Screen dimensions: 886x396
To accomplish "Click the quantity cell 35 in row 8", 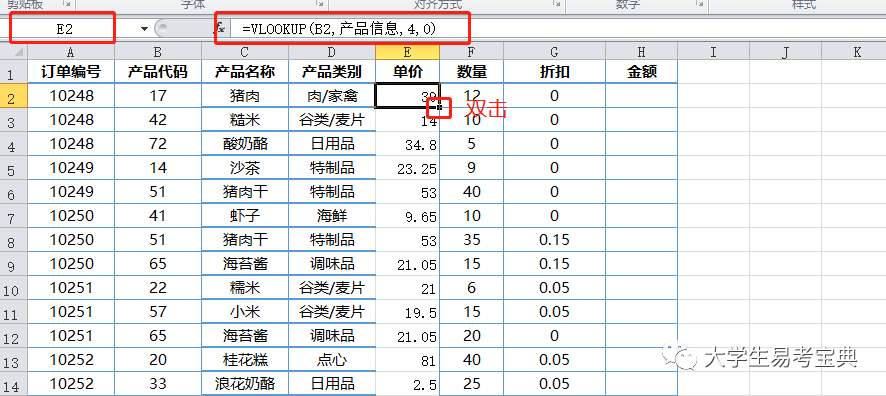I will pos(472,240).
